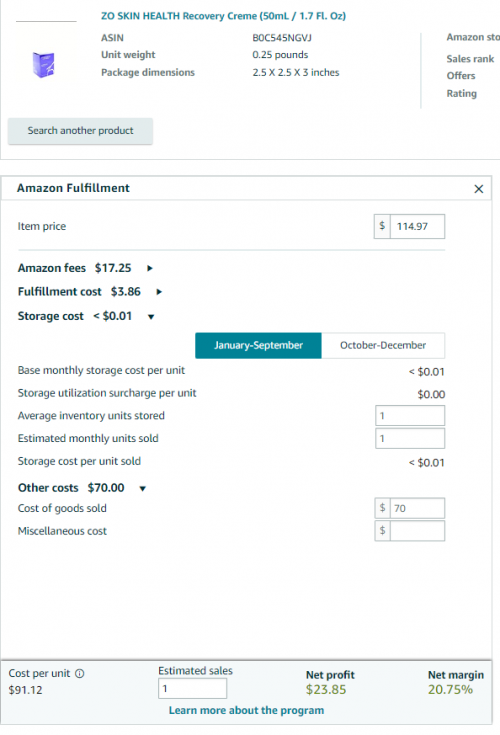Collapse the Storage cost section arrow
This screenshot has height=735, width=500.
tap(151, 317)
